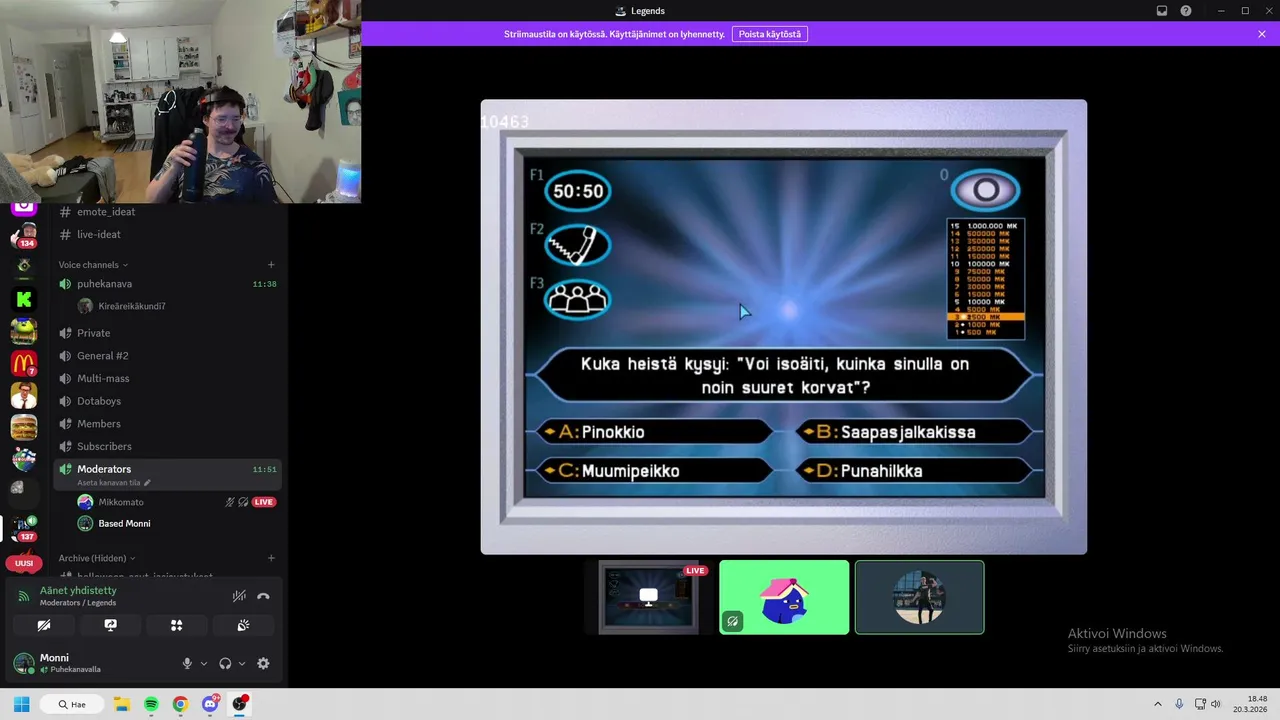This screenshot has height=720, width=1280.
Task: Mute microphone in user panel
Action: pyautogui.click(x=187, y=663)
